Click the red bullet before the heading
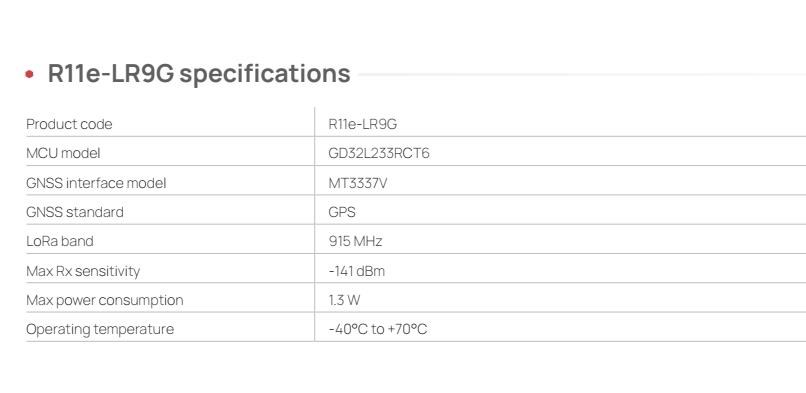 click(x=29, y=74)
